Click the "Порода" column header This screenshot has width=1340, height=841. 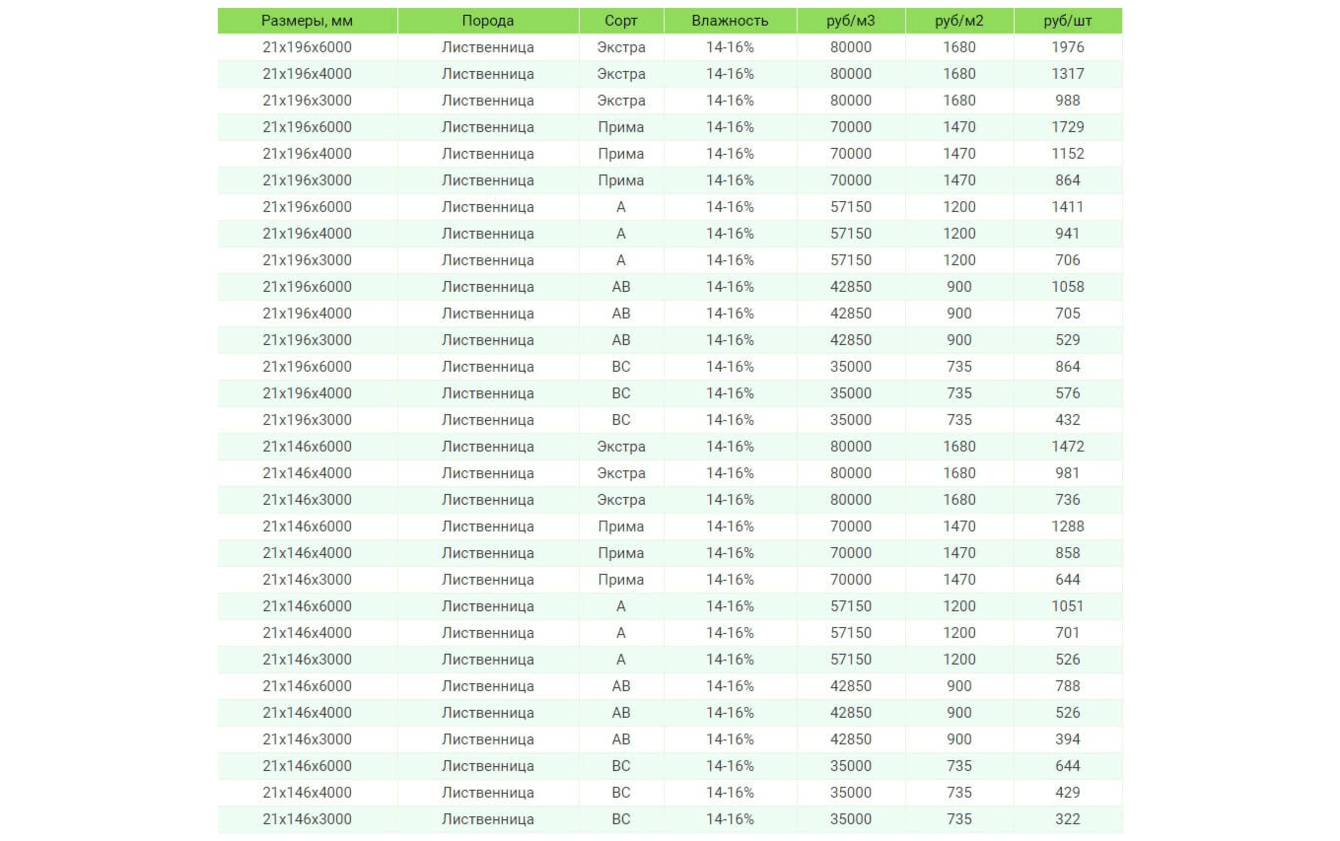(488, 21)
